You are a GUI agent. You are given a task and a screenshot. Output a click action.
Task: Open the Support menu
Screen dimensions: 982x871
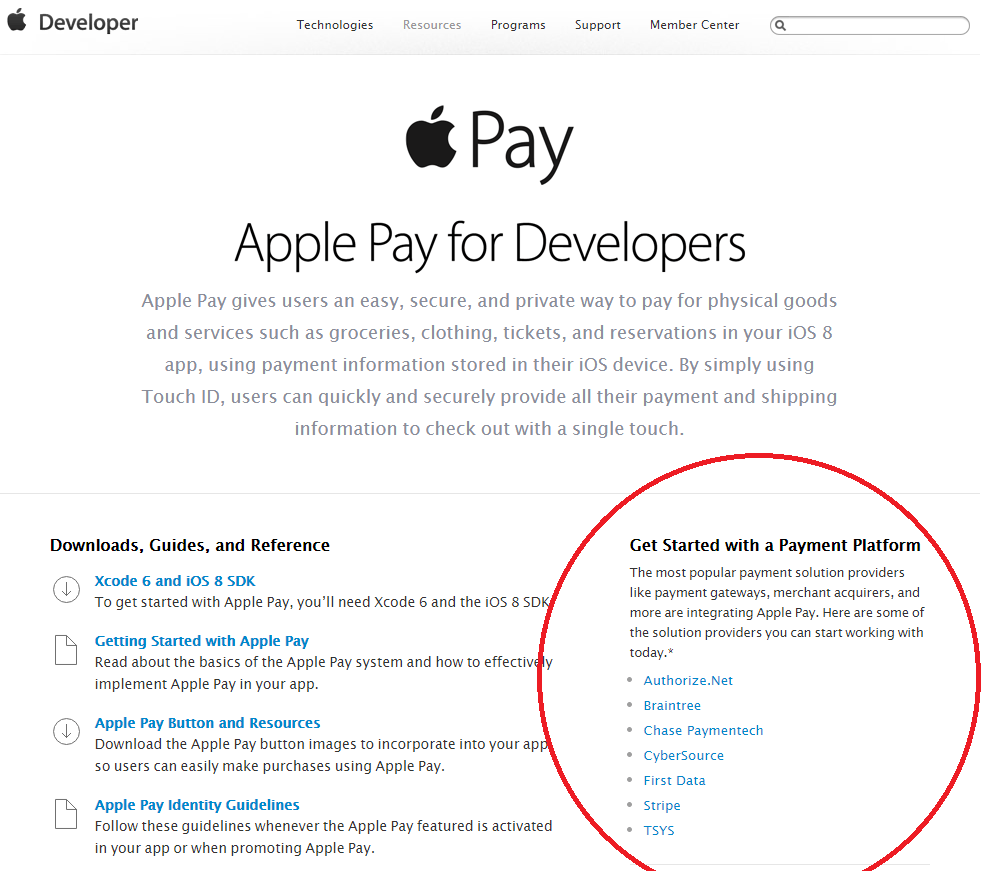click(x=597, y=25)
